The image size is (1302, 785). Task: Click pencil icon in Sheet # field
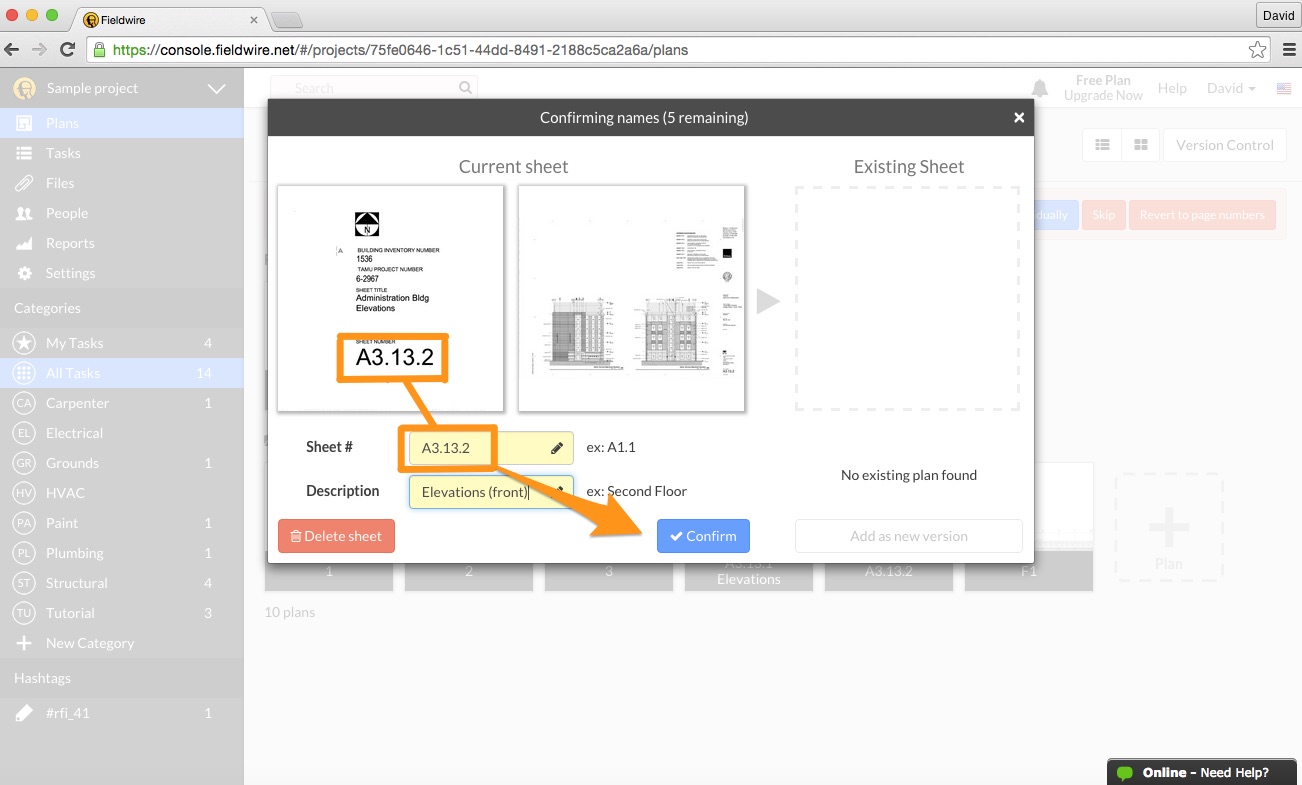[557, 448]
